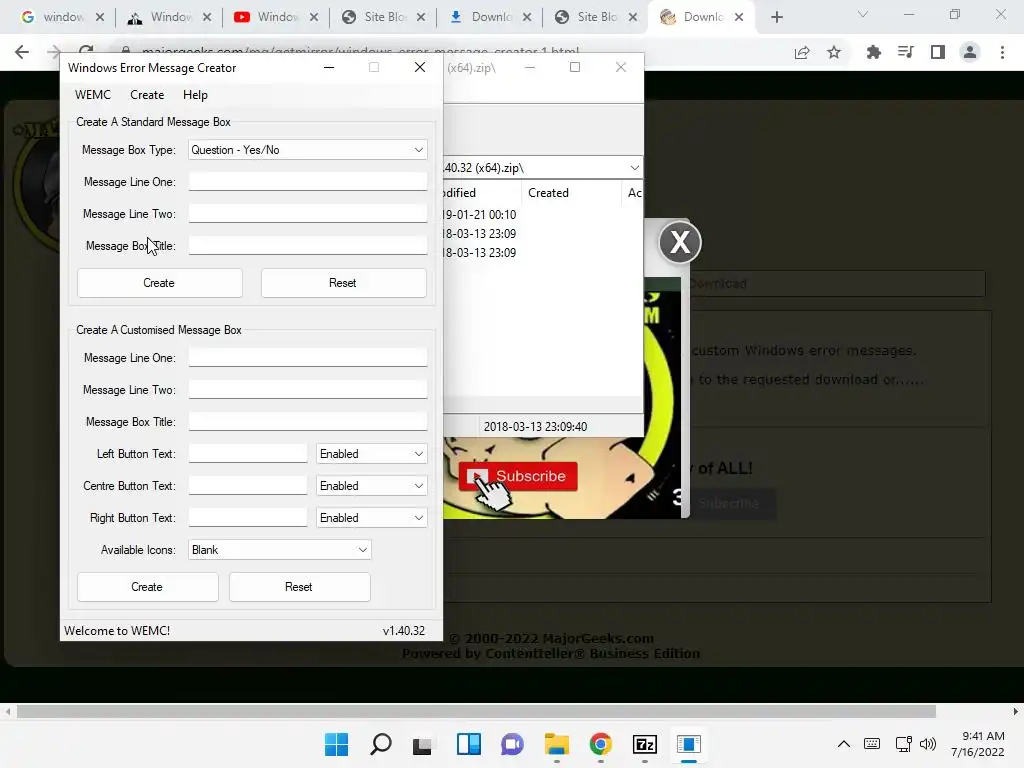The height and width of the screenshot is (768, 1024).
Task: Open Widgets on taskbar
Action: 469,744
